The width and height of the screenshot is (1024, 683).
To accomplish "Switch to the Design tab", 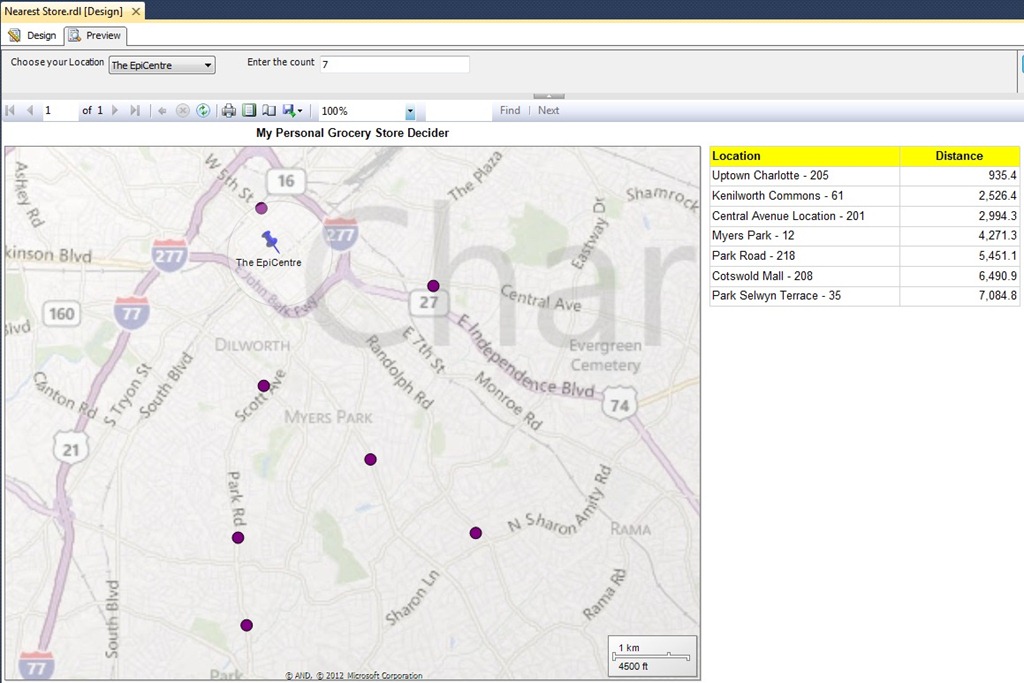I will click(x=32, y=35).
